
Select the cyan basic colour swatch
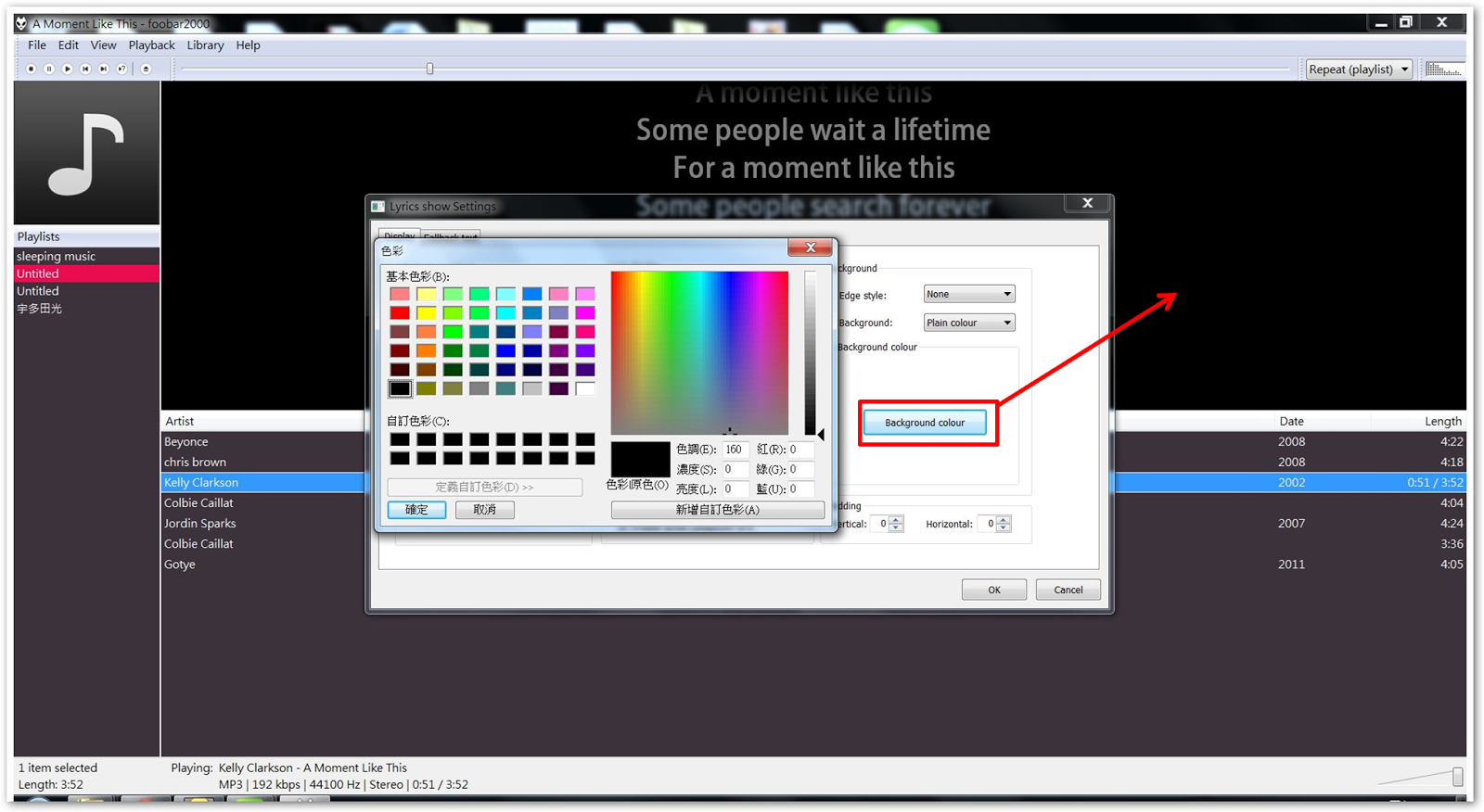[x=505, y=313]
